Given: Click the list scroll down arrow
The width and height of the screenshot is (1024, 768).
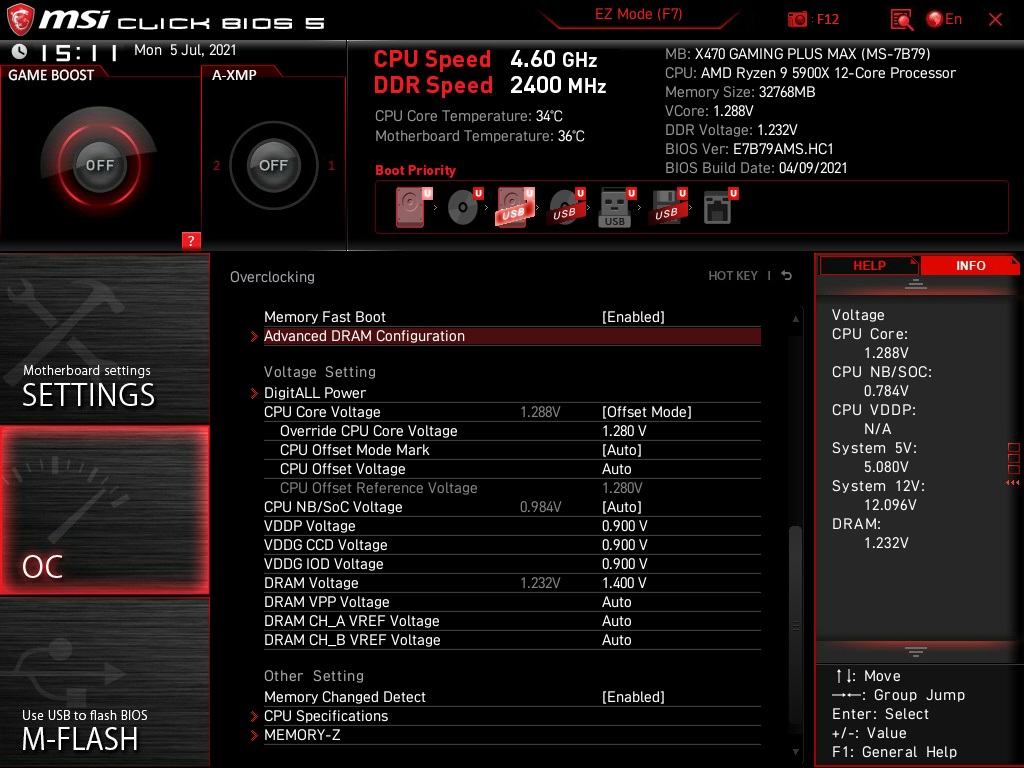Looking at the screenshot, I should [x=795, y=752].
